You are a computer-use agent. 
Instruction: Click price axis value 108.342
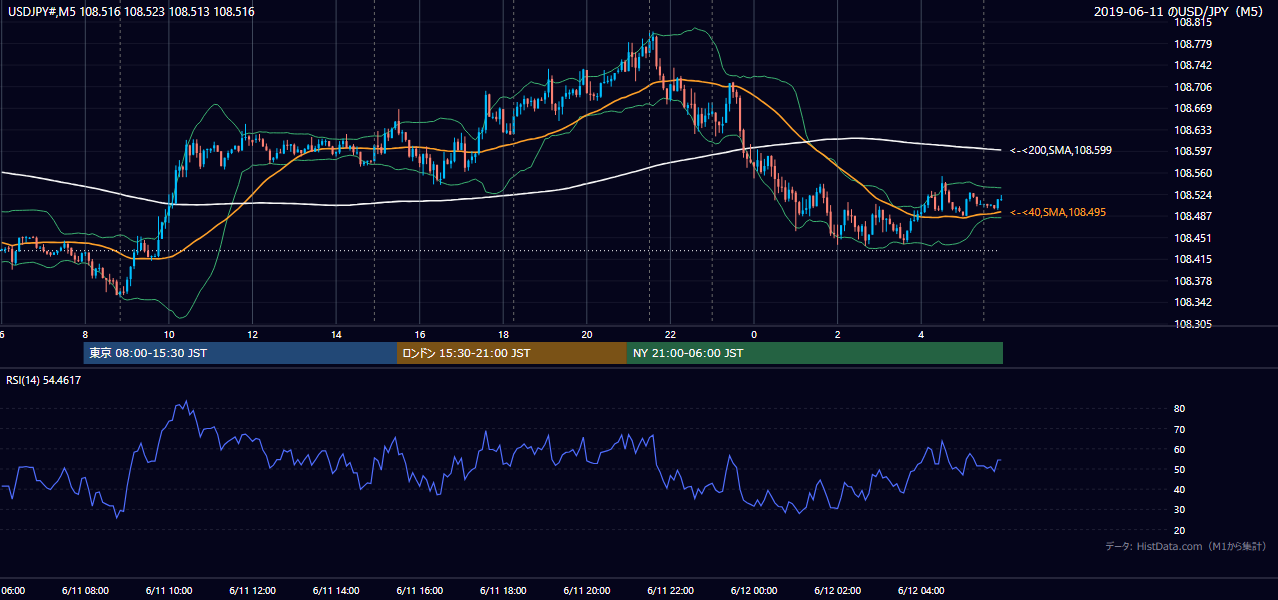(1194, 302)
